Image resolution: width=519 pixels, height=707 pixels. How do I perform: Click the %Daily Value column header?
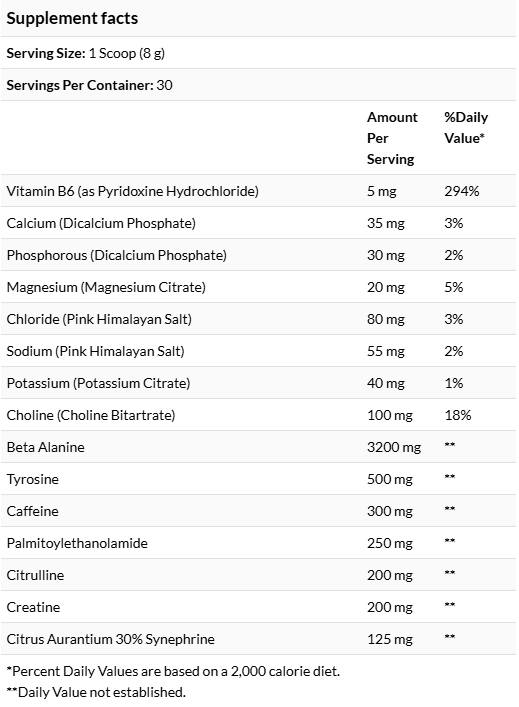466,128
